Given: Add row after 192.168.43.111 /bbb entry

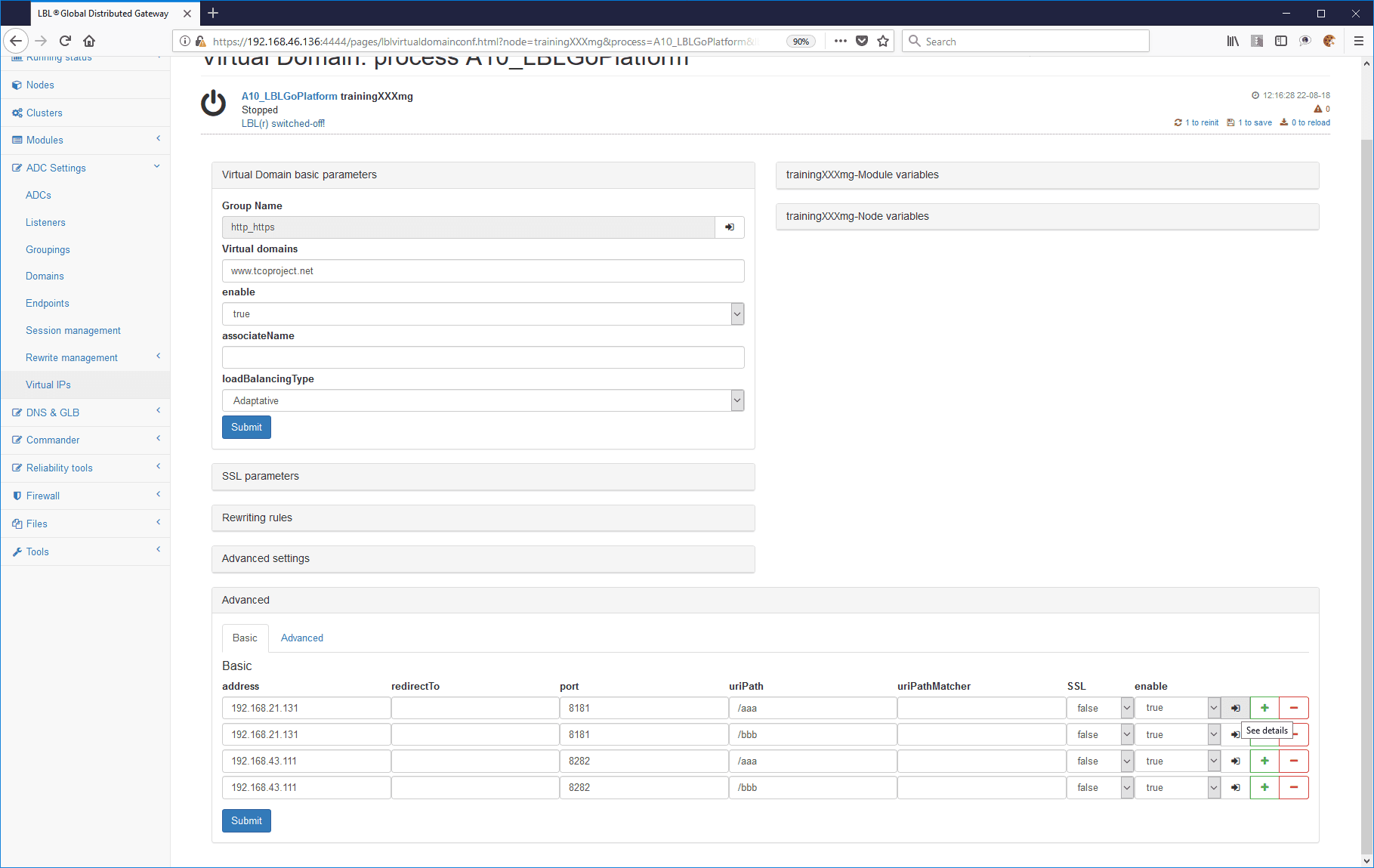Looking at the screenshot, I should (1264, 787).
